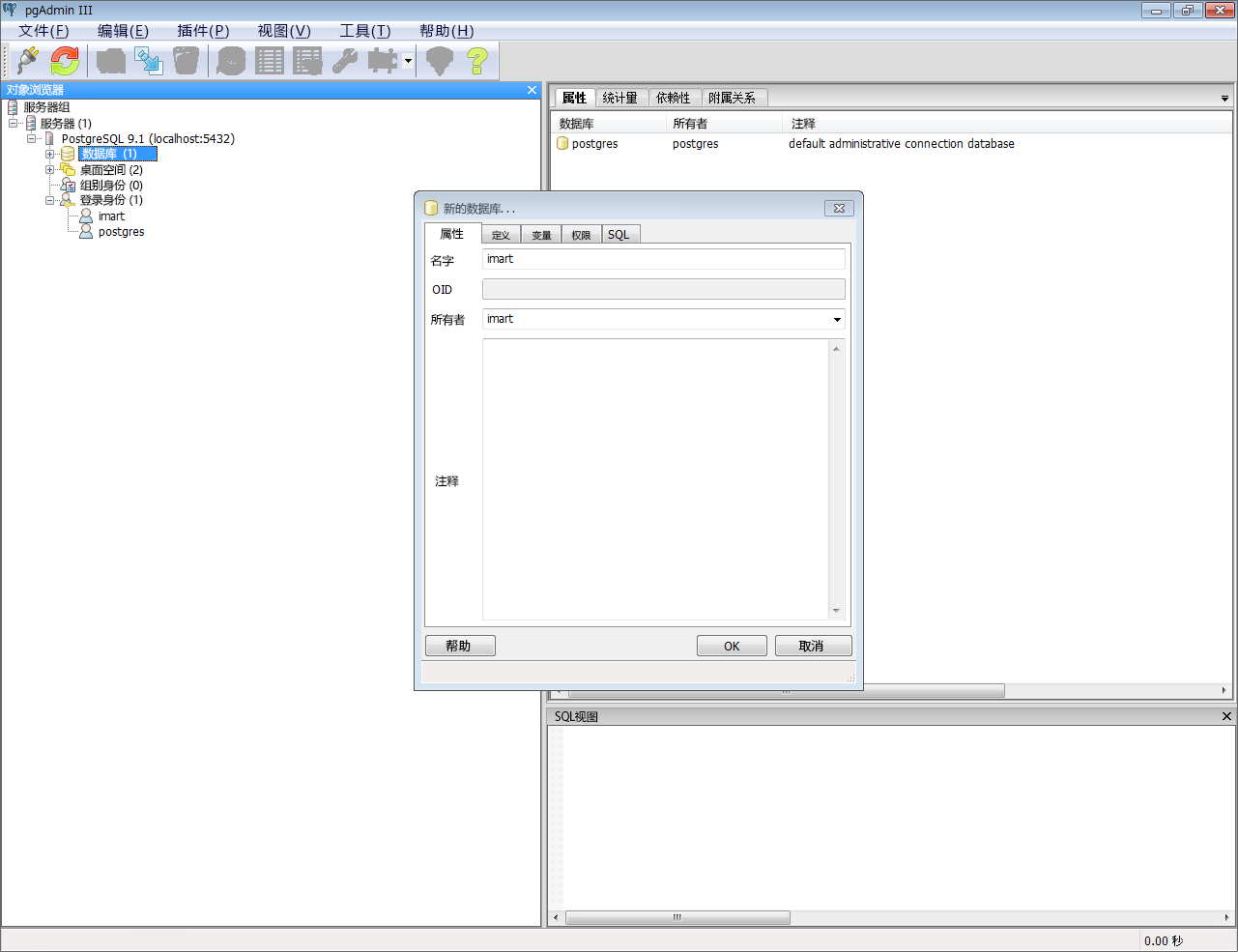Click the 服务器 (1) server icon in tree
The height and width of the screenshot is (952, 1238).
[31, 123]
